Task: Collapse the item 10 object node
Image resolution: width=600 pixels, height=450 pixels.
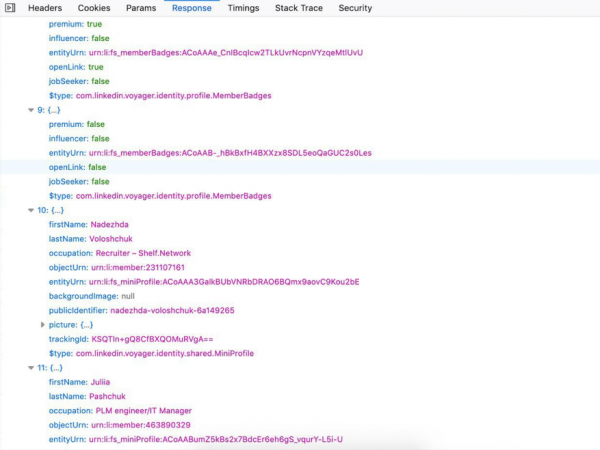Action: [x=31, y=211]
